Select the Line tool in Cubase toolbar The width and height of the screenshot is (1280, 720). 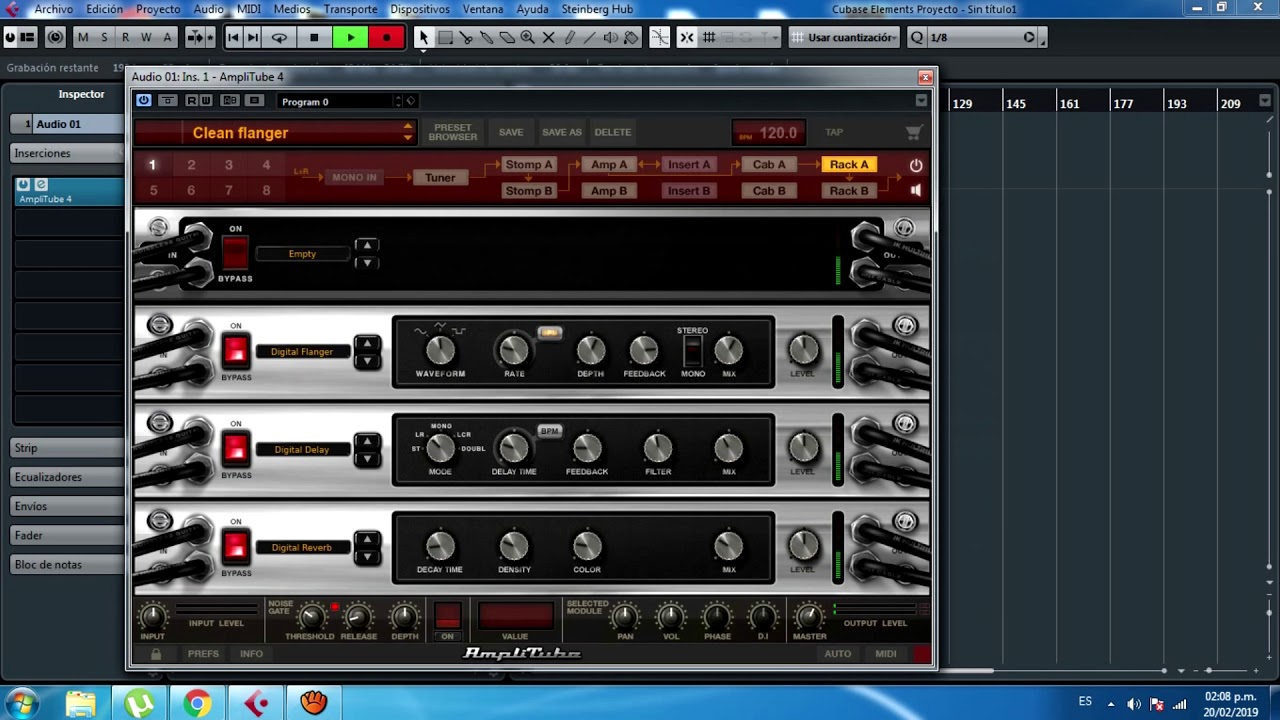tap(589, 37)
